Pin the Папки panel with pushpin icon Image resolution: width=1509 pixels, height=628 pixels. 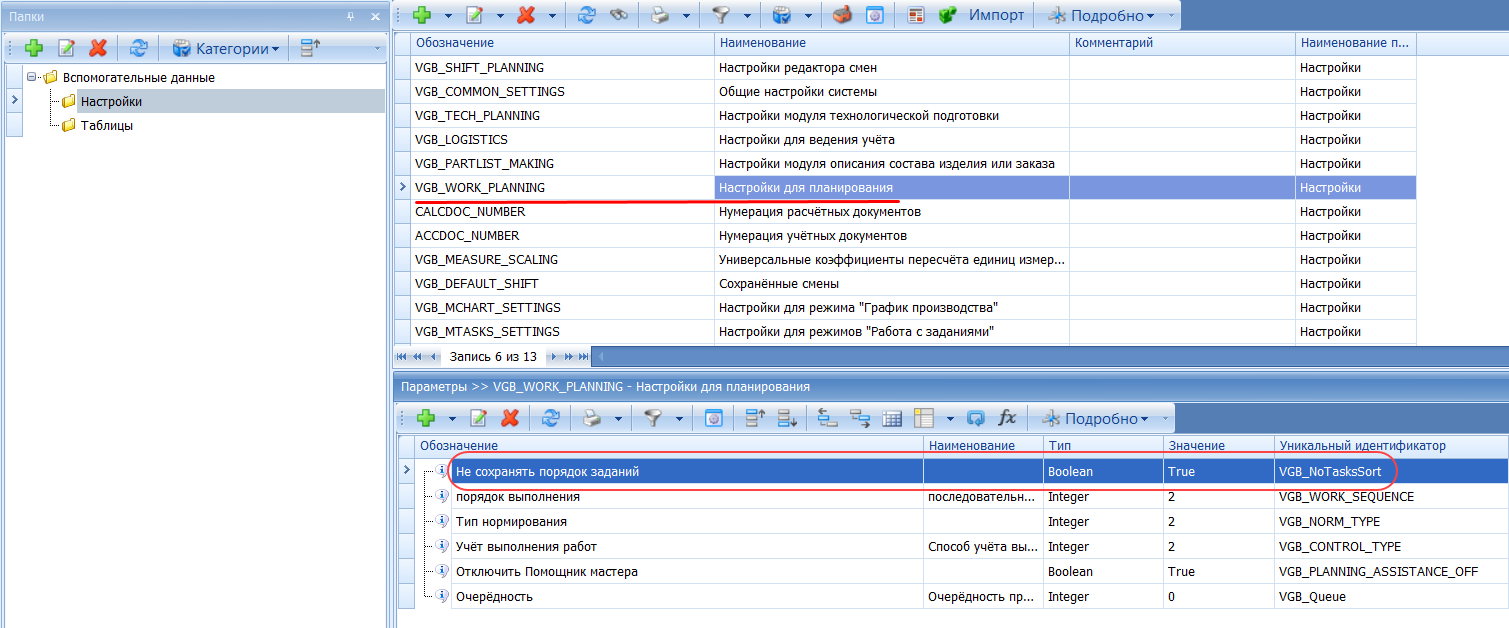coord(351,16)
